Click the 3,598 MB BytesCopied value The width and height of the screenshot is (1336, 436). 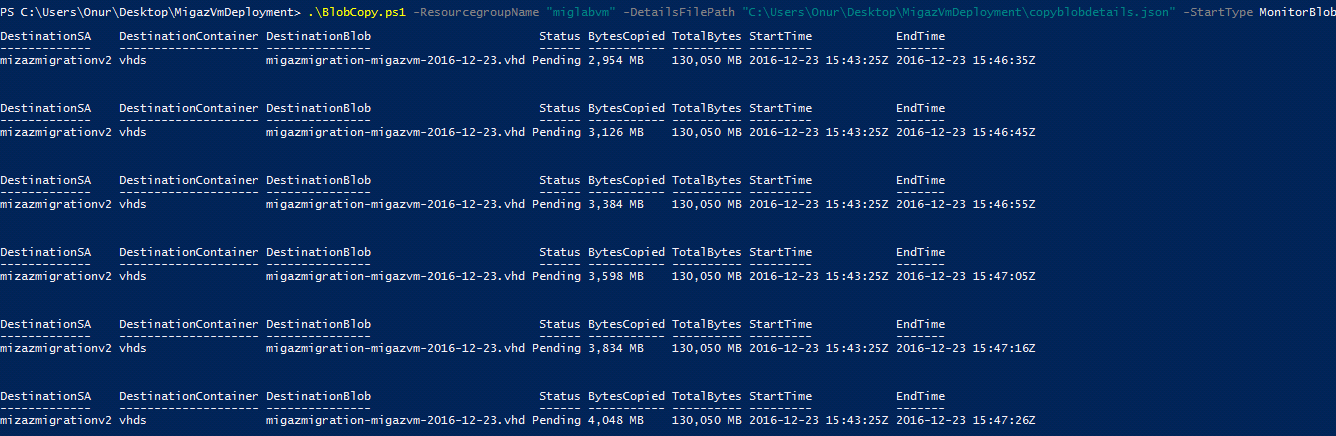616,276
